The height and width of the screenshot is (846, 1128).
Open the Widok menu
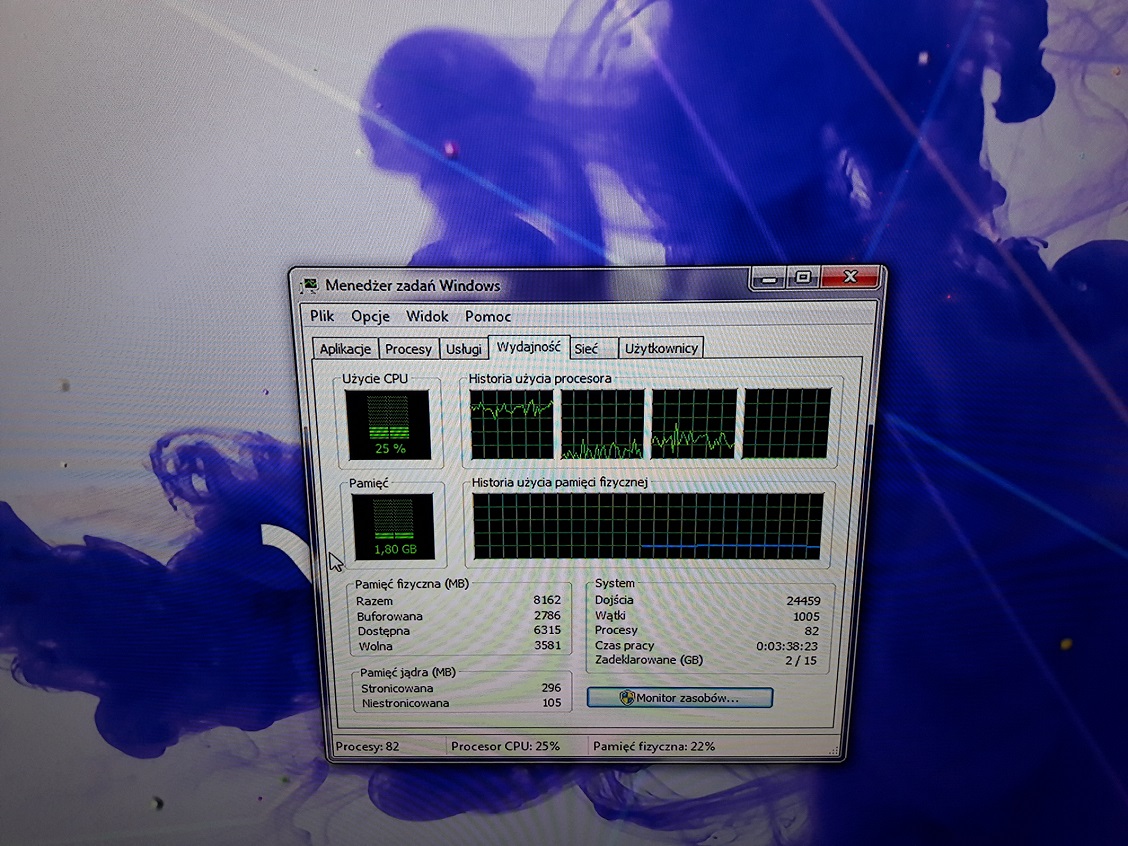(427, 316)
